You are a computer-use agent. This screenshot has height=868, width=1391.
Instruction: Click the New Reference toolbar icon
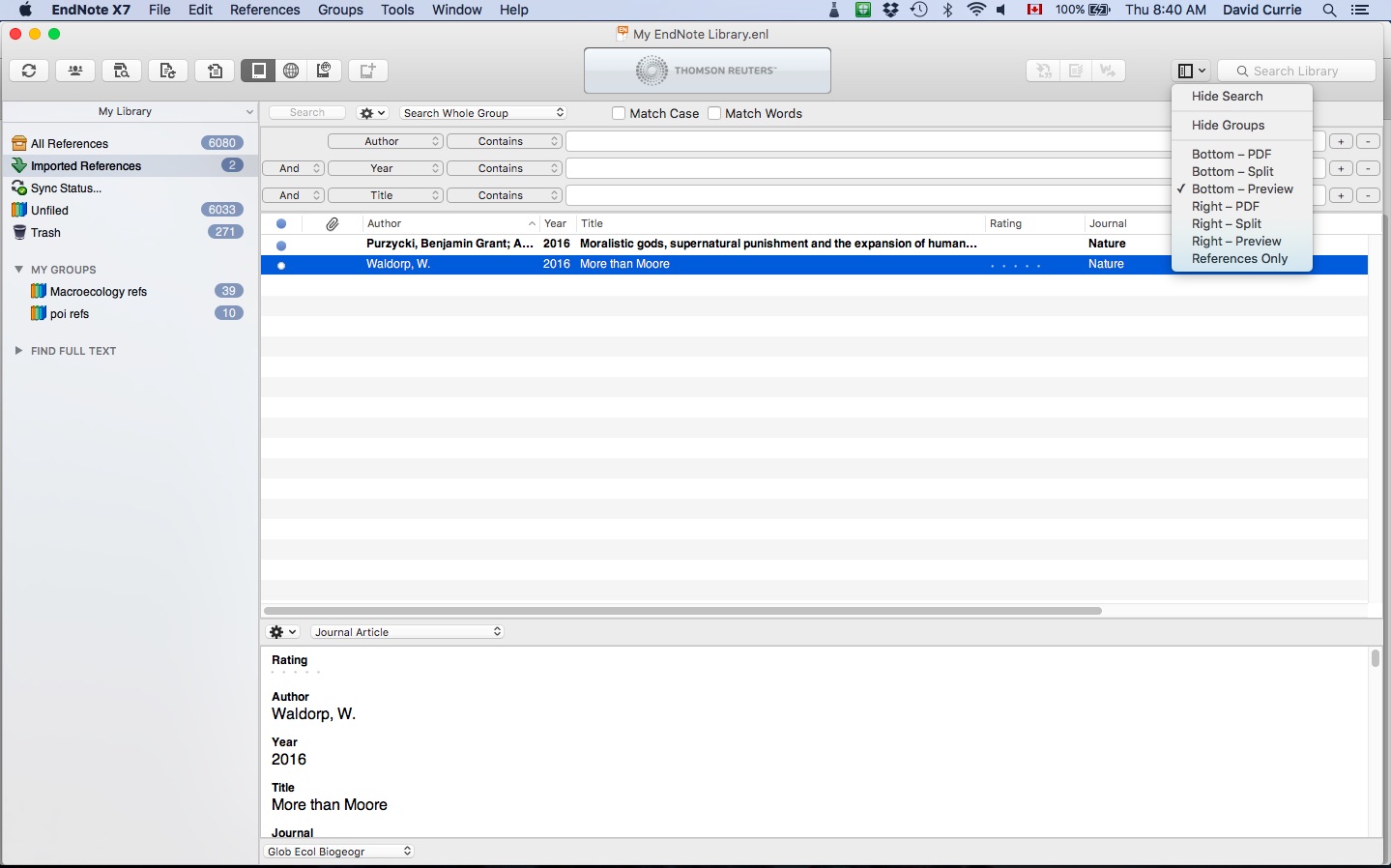click(x=368, y=71)
